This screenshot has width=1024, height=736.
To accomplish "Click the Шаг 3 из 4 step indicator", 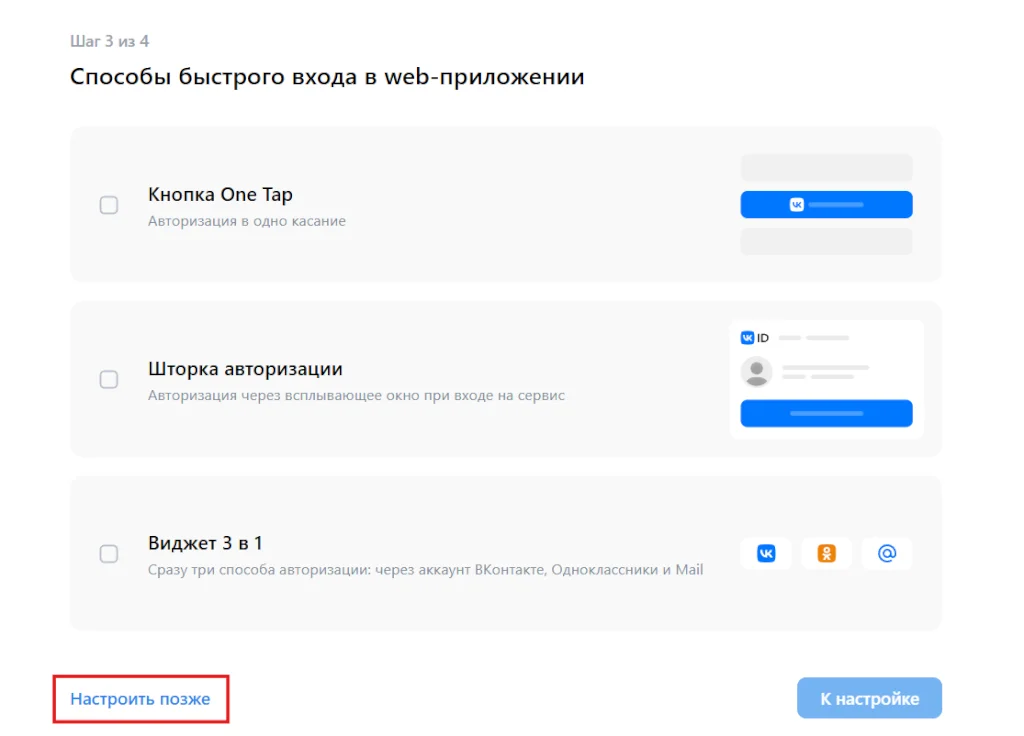I will click(110, 41).
